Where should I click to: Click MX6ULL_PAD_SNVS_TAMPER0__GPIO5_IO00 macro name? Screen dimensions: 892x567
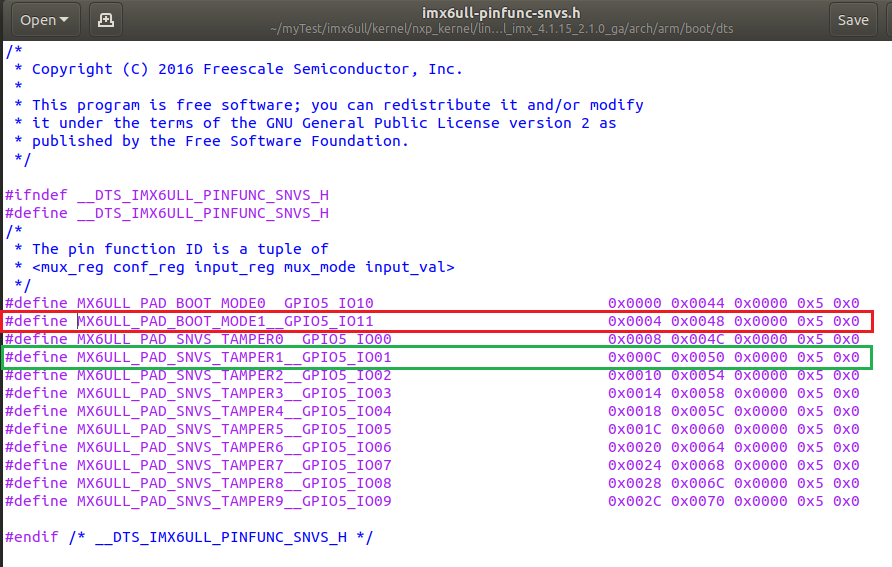(x=234, y=340)
